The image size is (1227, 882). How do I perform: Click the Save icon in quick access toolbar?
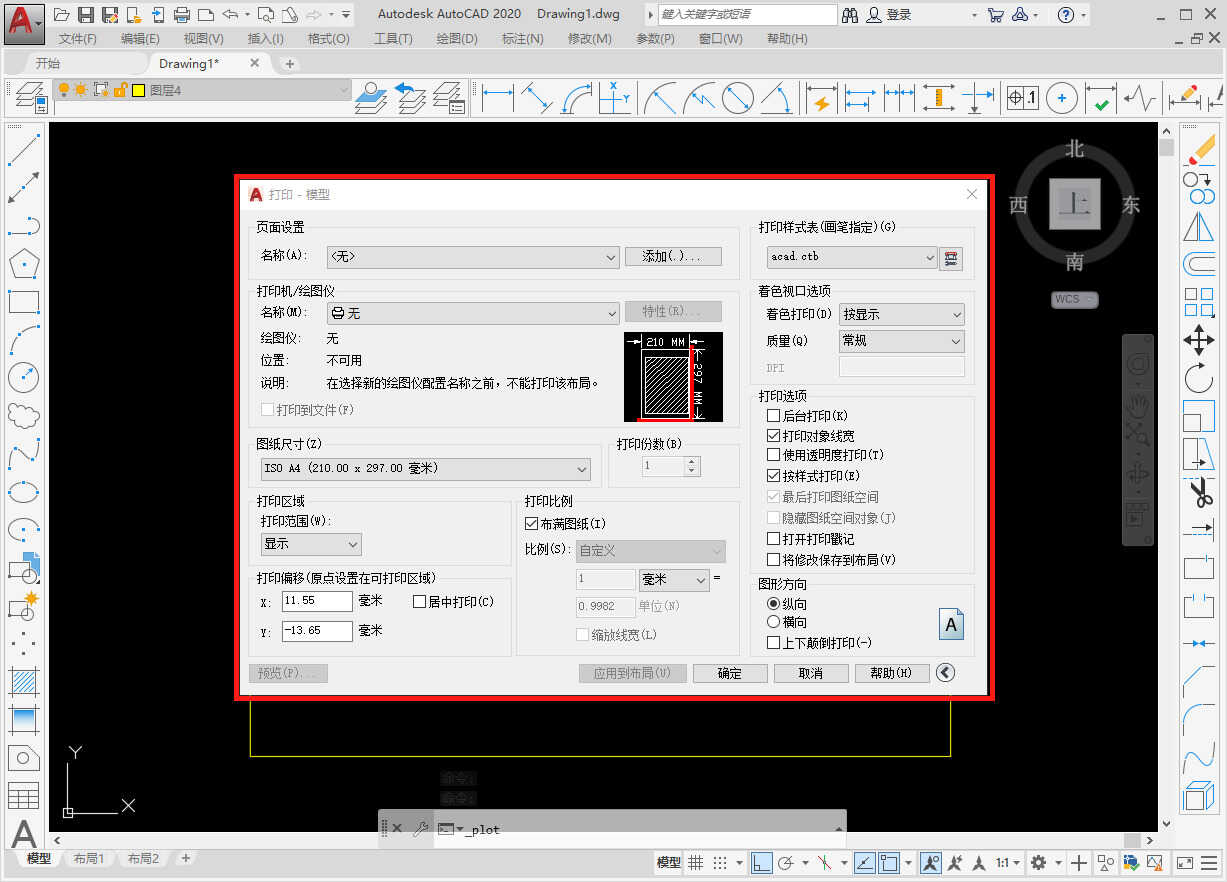[x=85, y=14]
